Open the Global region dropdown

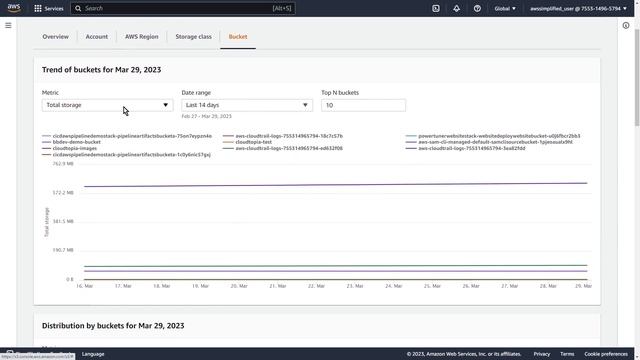click(x=505, y=8)
